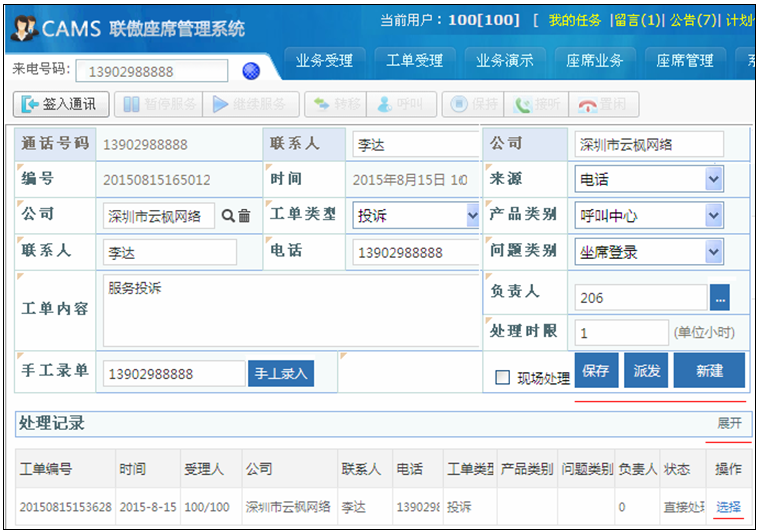Click the 呼叫 call button
The width and height of the screenshot is (758, 532).
400,103
